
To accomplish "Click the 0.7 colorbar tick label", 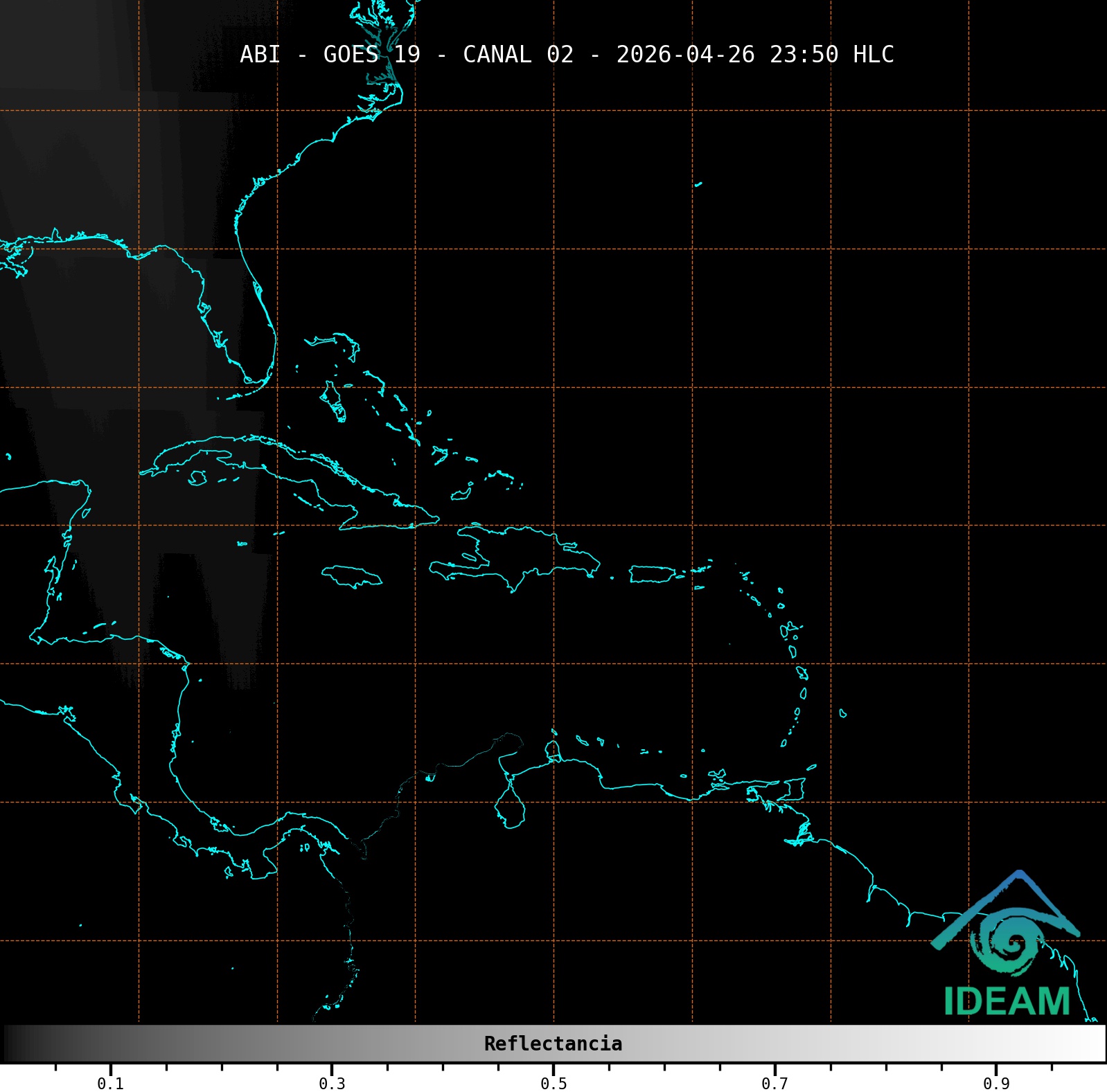I will click(774, 1083).
